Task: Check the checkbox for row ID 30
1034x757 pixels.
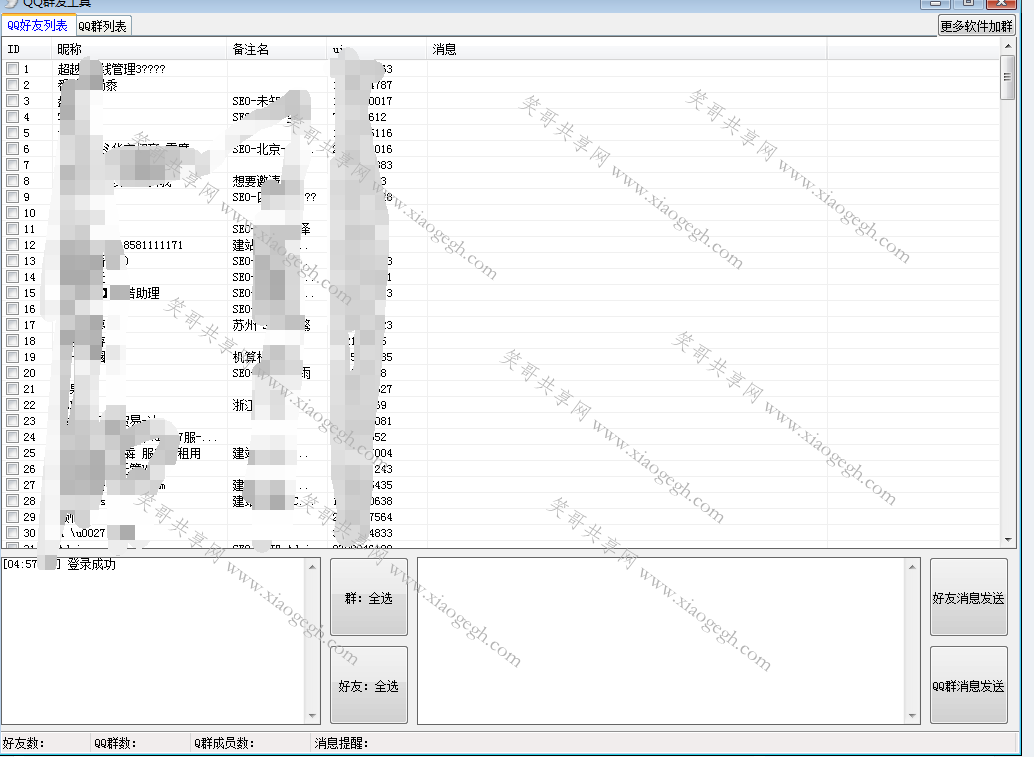Action: pos(13,533)
